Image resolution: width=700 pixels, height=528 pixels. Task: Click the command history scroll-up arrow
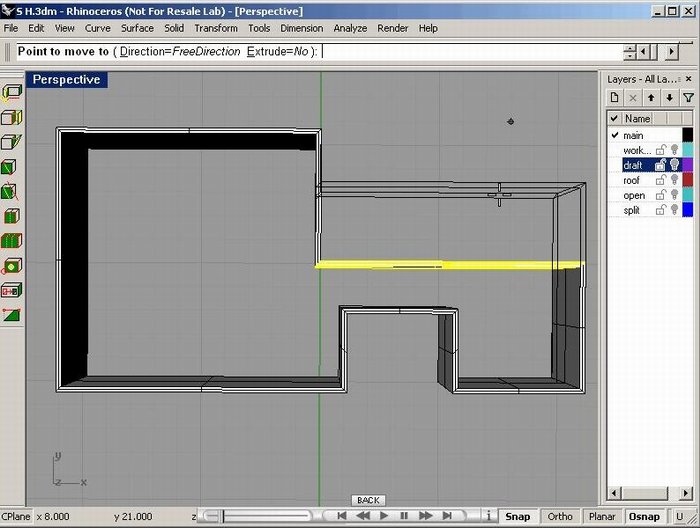click(630, 47)
